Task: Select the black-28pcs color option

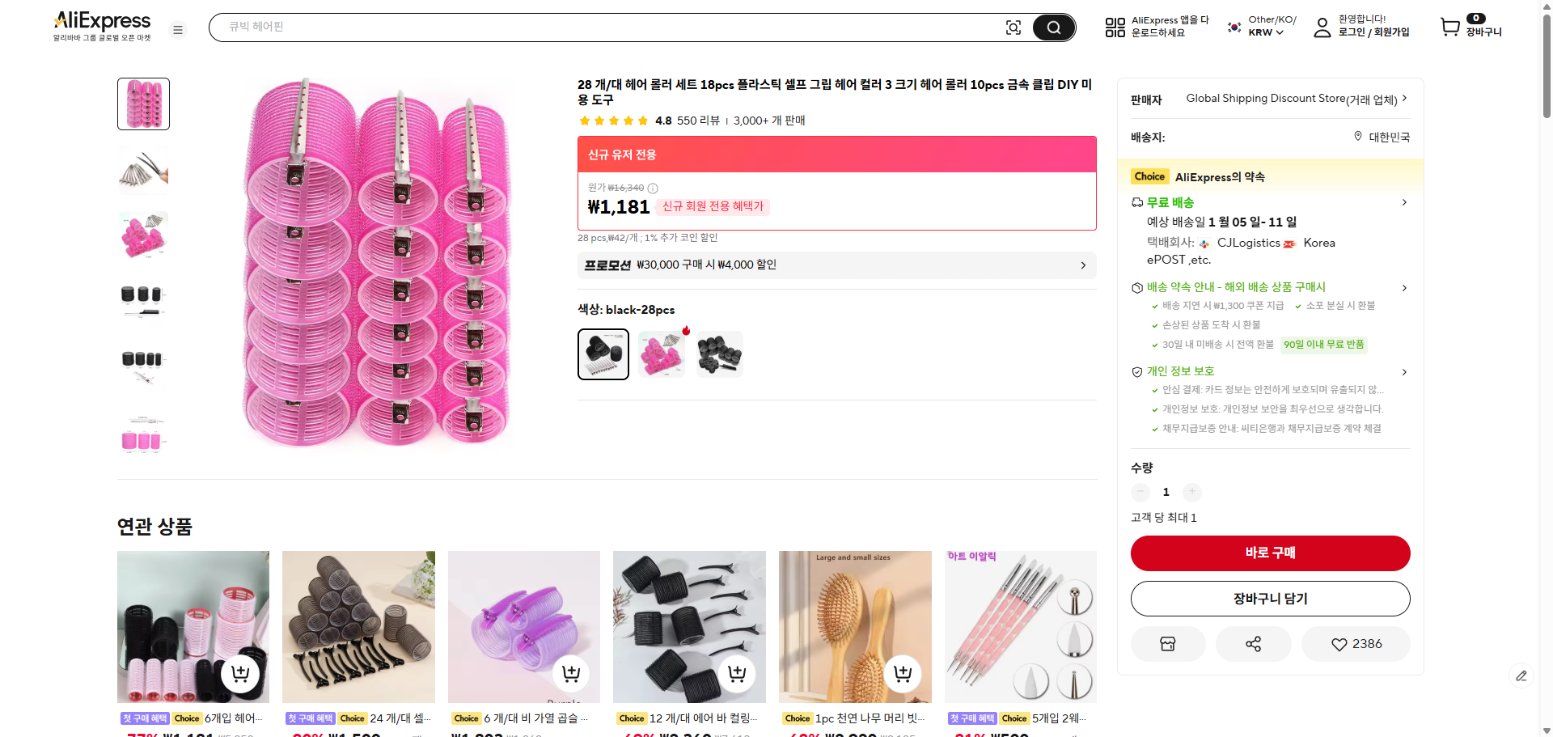Action: [603, 354]
